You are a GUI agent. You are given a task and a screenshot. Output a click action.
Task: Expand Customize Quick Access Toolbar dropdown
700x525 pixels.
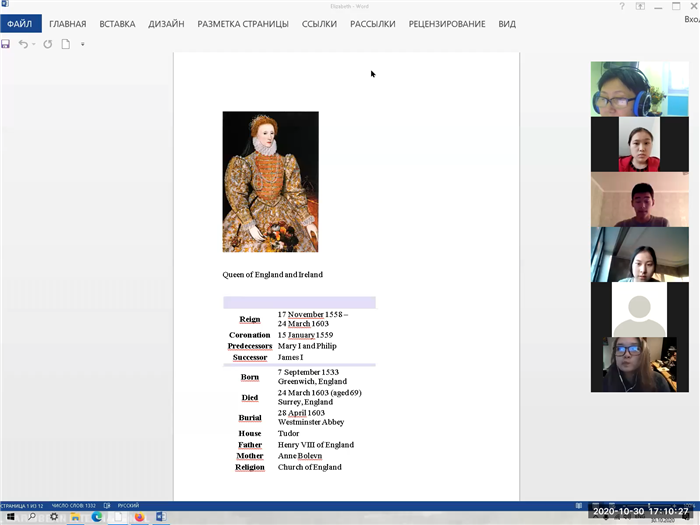pos(83,44)
